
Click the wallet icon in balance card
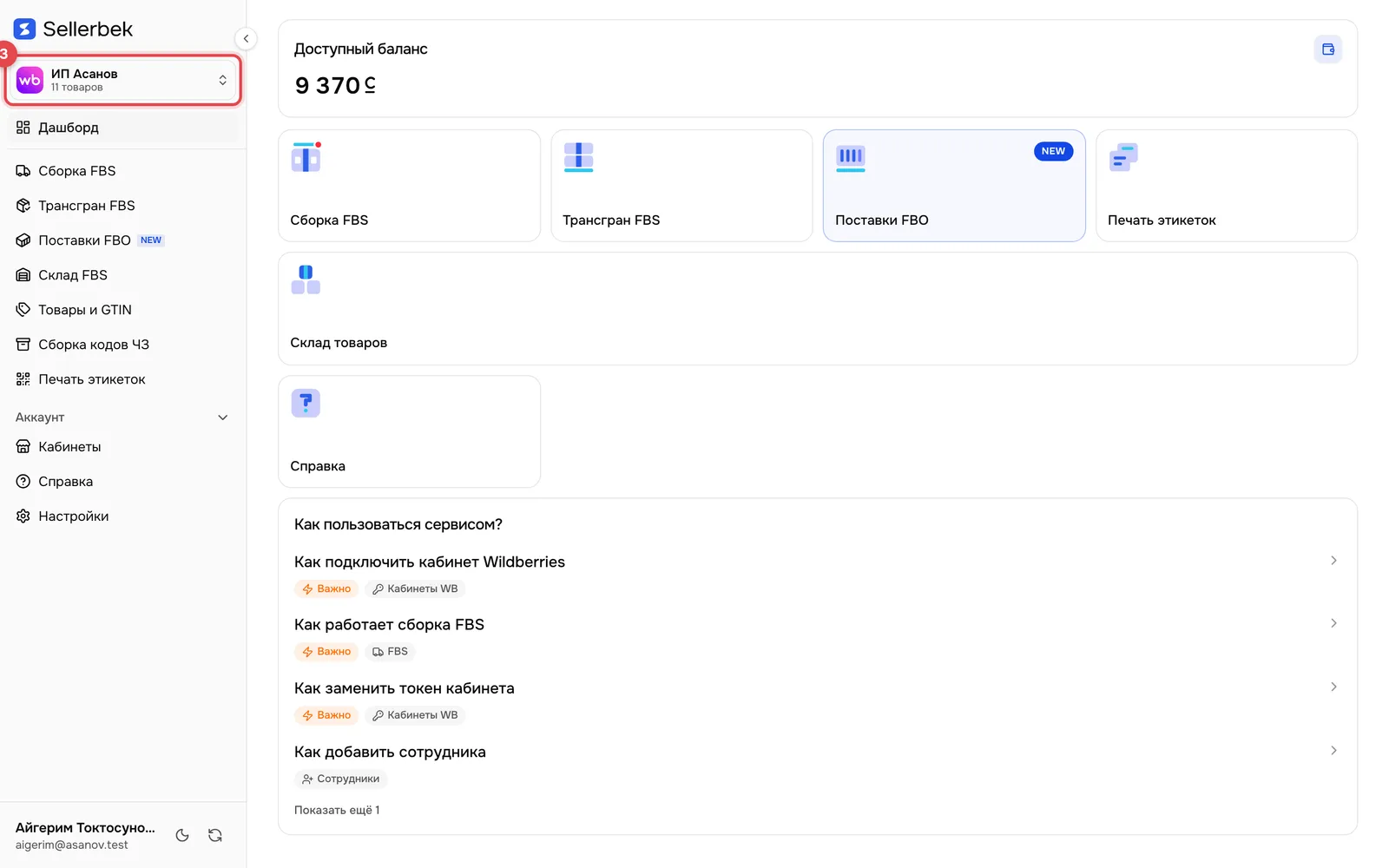(1327, 49)
